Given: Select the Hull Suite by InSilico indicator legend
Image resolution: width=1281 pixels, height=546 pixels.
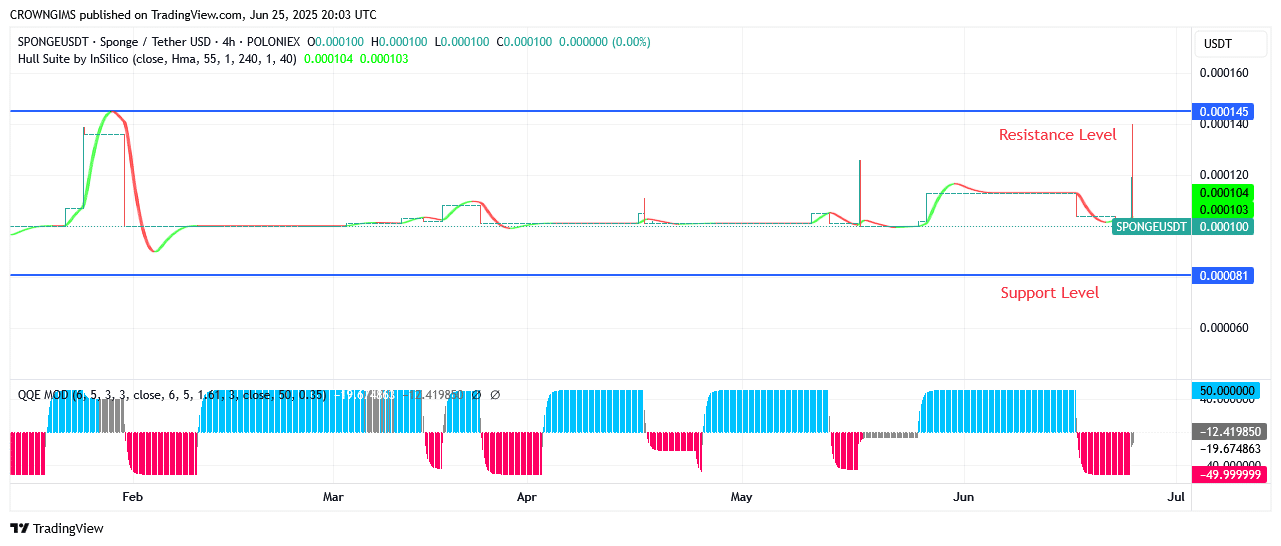Looking at the screenshot, I should (157, 59).
